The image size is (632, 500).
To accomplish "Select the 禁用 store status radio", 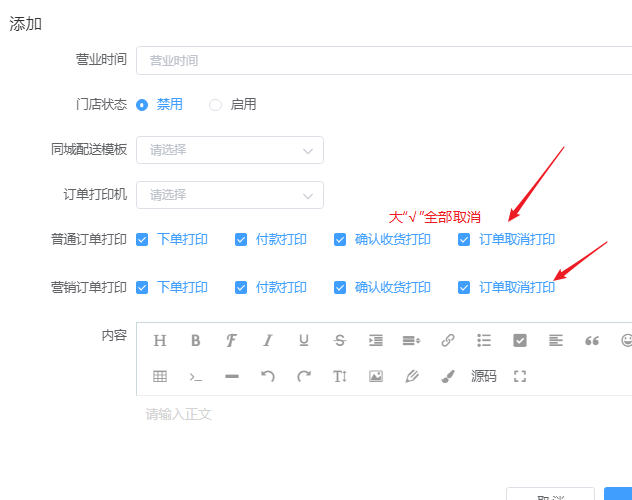I will (142, 105).
